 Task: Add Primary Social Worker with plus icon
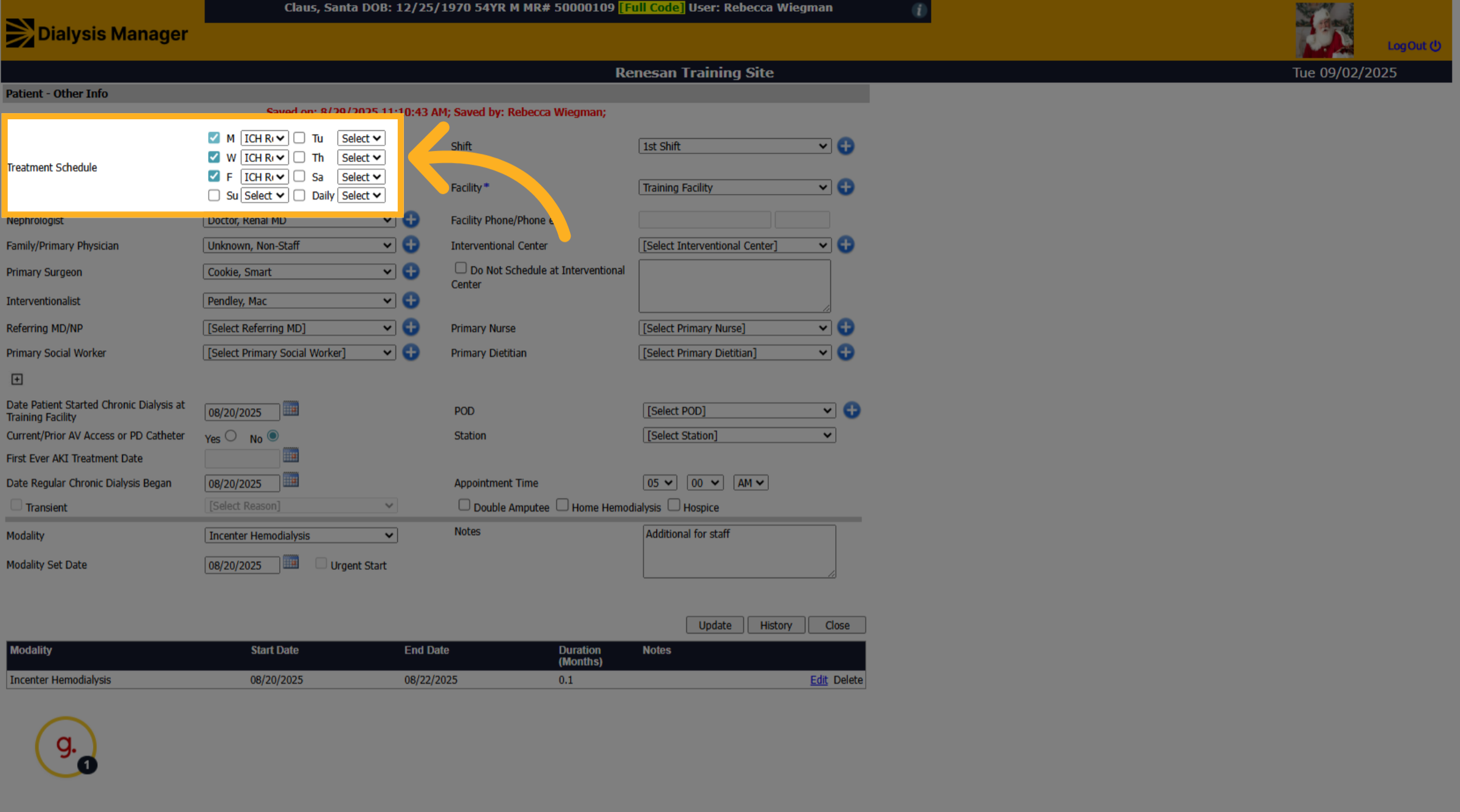411,352
